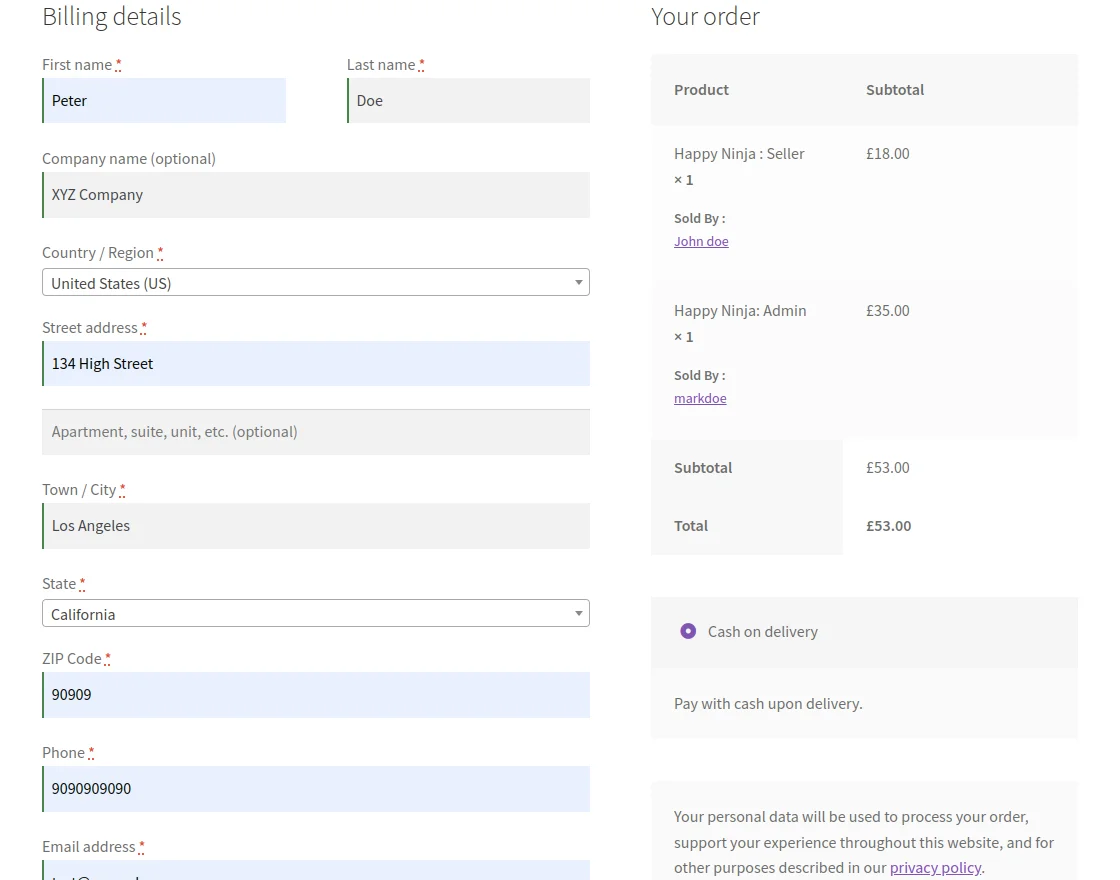Image resolution: width=1120 pixels, height=880 pixels.
Task: Click the Email address input field
Action: pos(315,872)
